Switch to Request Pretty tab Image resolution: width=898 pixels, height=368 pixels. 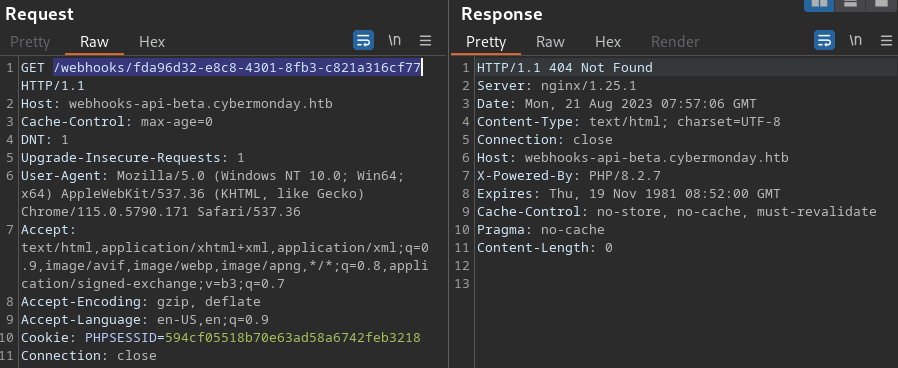click(x=30, y=42)
